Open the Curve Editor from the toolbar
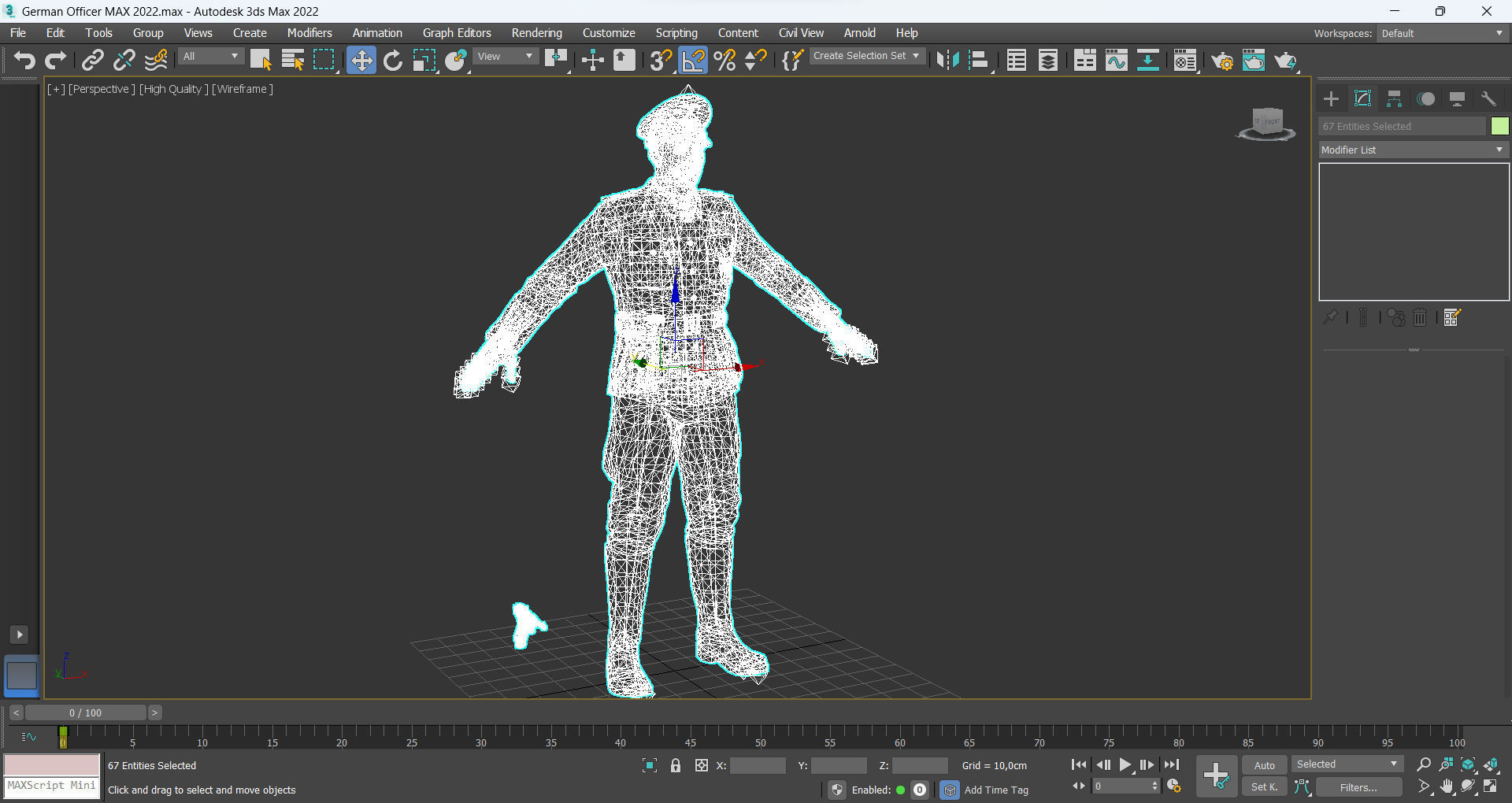This screenshot has height=803, width=1512. 1117,61
